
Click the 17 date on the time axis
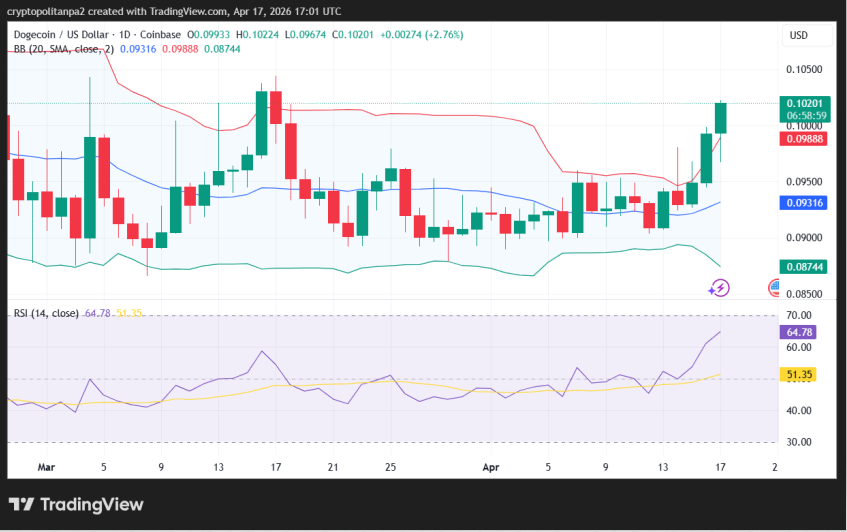(719, 467)
